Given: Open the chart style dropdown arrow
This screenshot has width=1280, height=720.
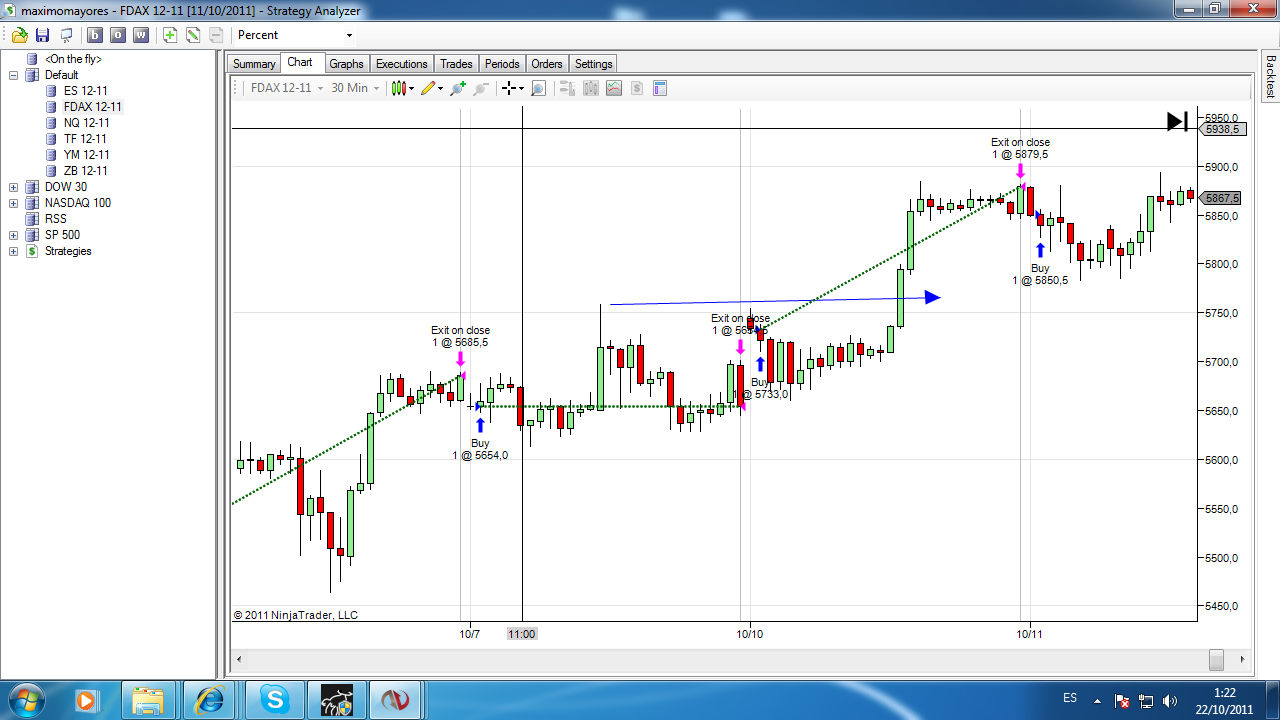Looking at the screenshot, I should [x=411, y=88].
